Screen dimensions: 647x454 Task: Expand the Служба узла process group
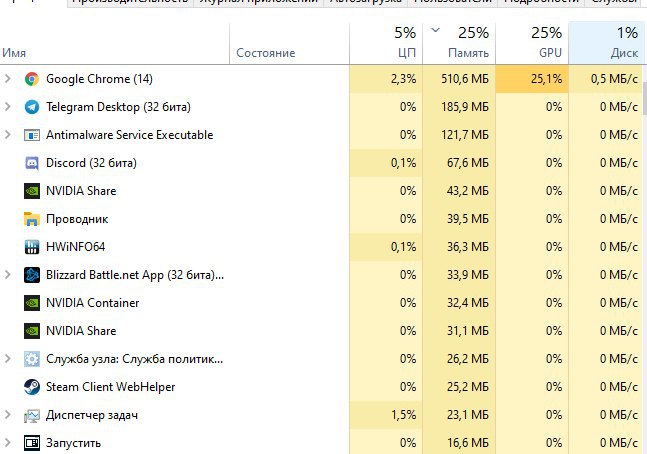[x=7, y=359]
